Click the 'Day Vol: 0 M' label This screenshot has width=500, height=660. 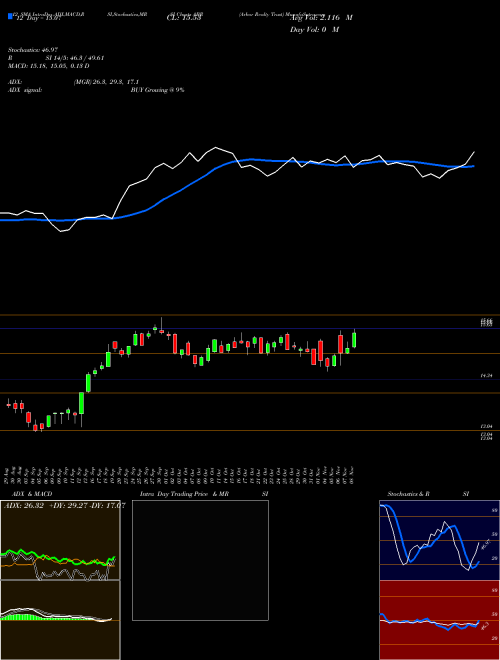click(x=314, y=29)
